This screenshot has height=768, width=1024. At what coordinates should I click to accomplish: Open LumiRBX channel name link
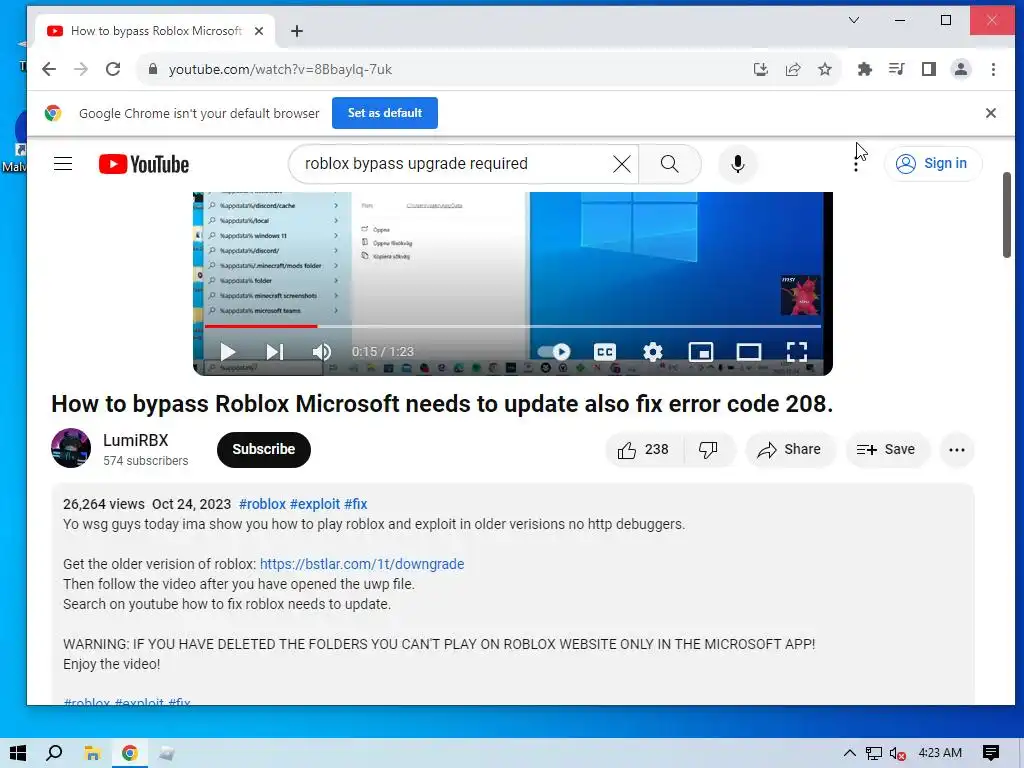coord(136,440)
